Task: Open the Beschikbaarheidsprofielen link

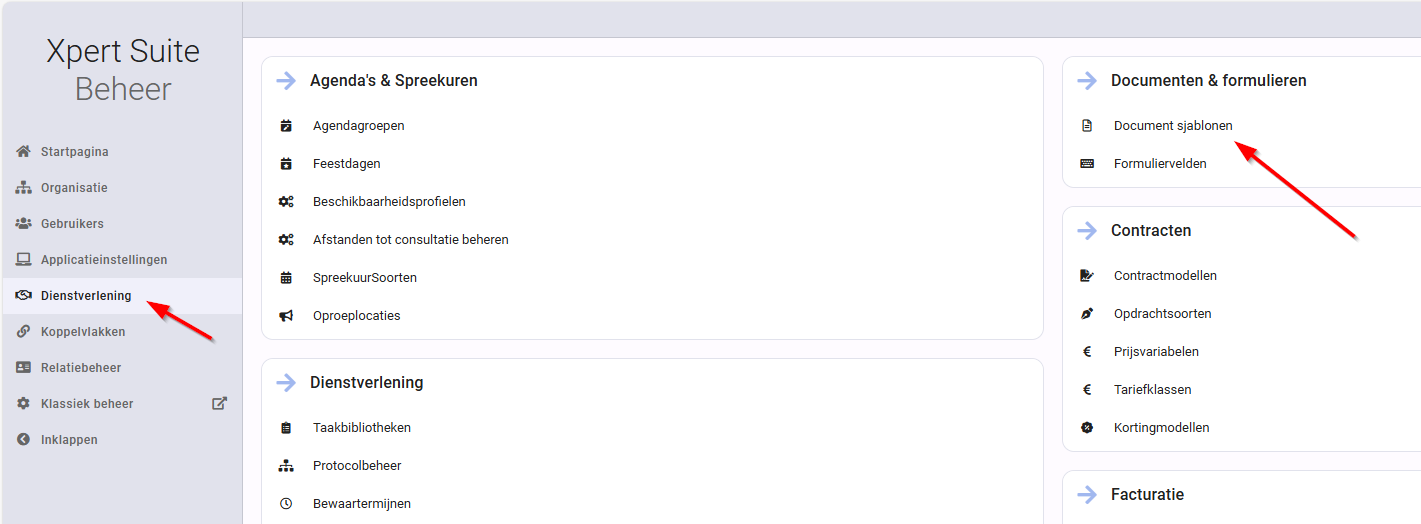Action: [x=389, y=202]
